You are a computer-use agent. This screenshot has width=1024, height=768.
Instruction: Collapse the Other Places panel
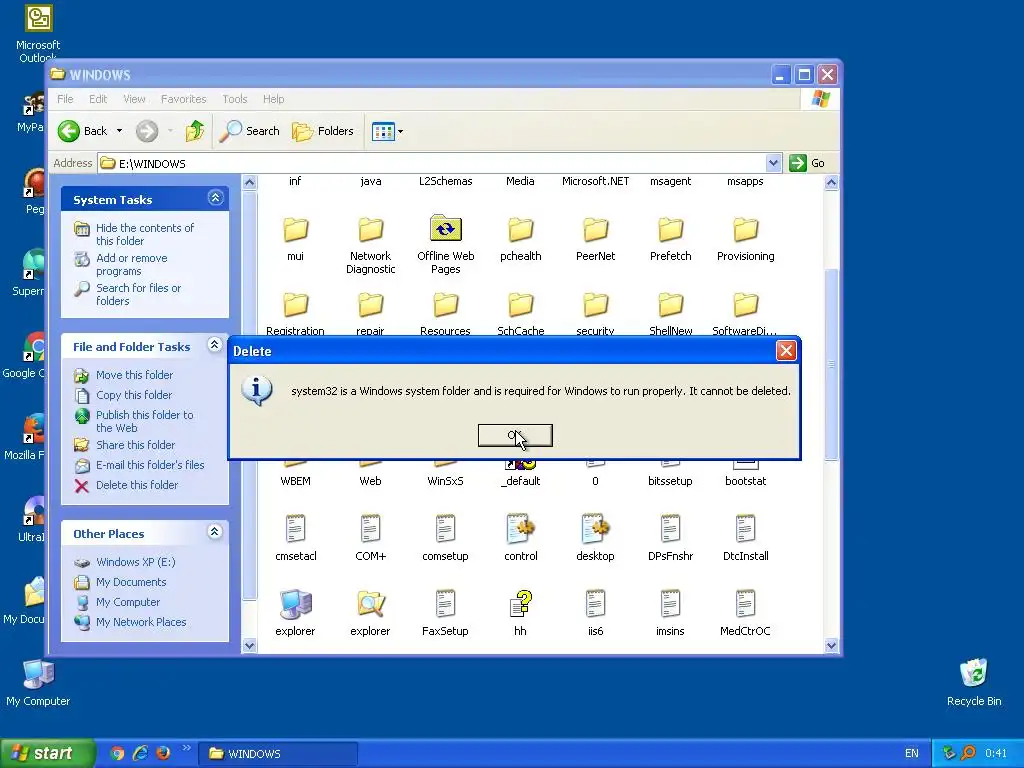point(215,532)
